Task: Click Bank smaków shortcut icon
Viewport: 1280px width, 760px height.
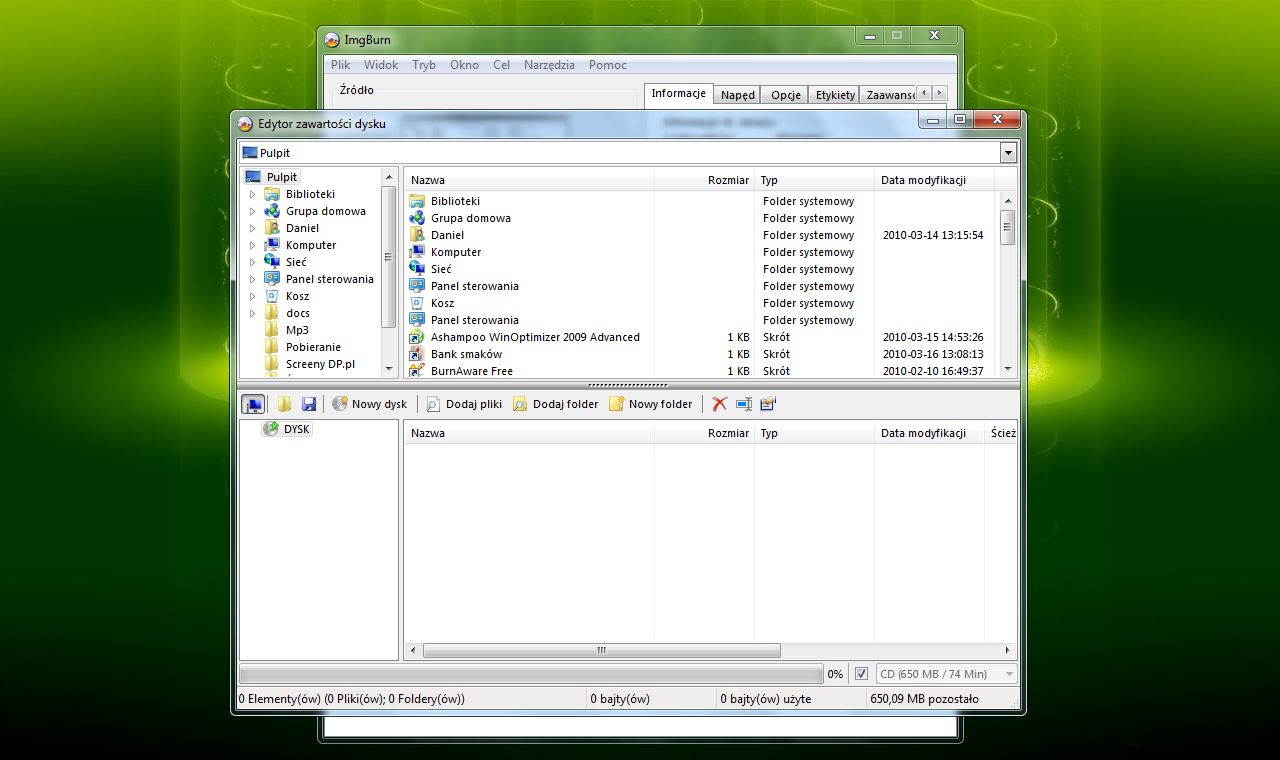Action: pos(417,354)
